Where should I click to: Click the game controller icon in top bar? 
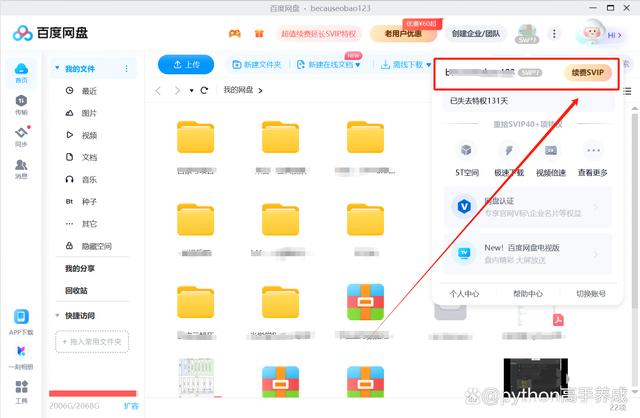point(234,33)
